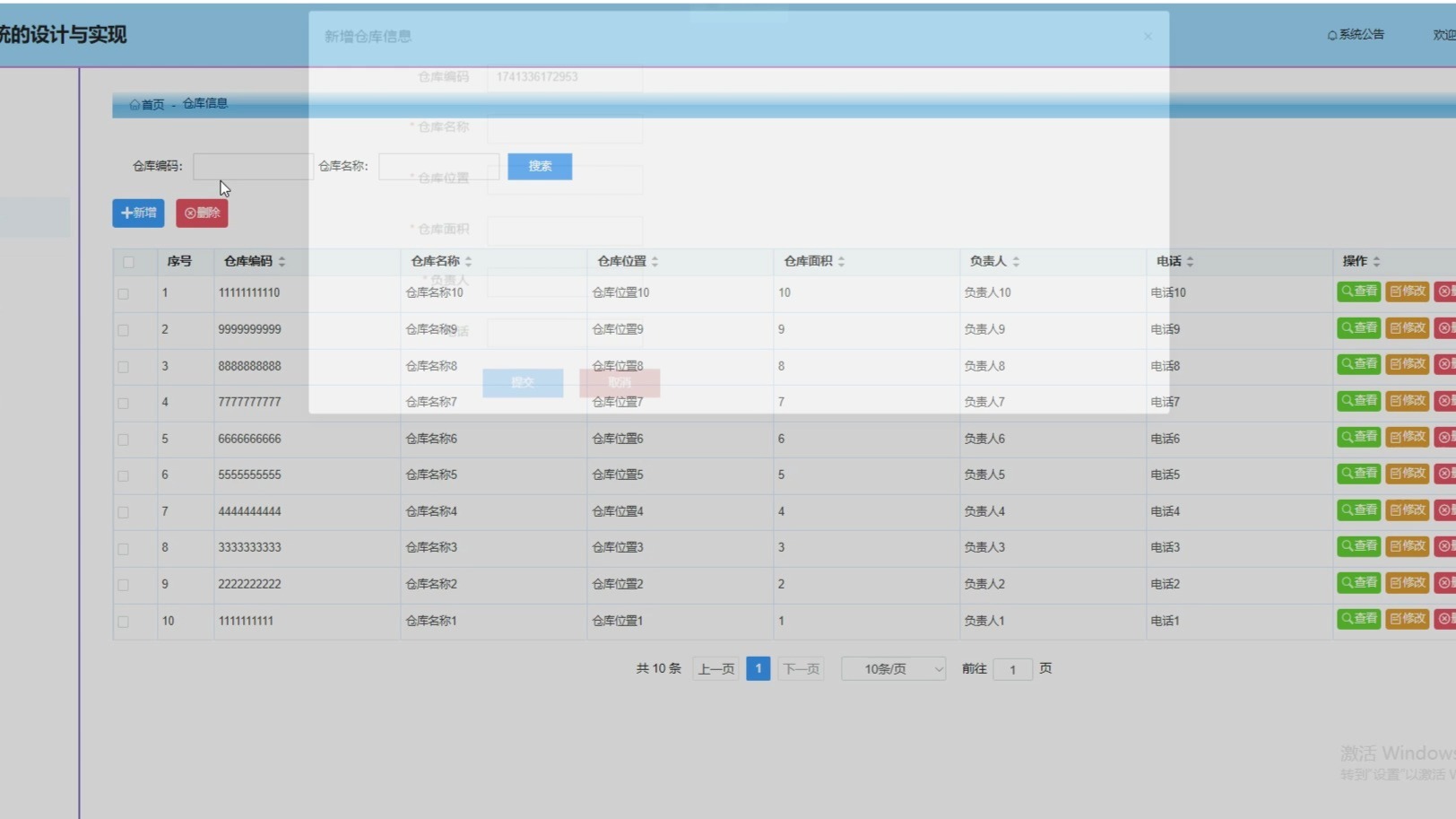Select 仓库信息 in the breadcrumb

point(204,104)
